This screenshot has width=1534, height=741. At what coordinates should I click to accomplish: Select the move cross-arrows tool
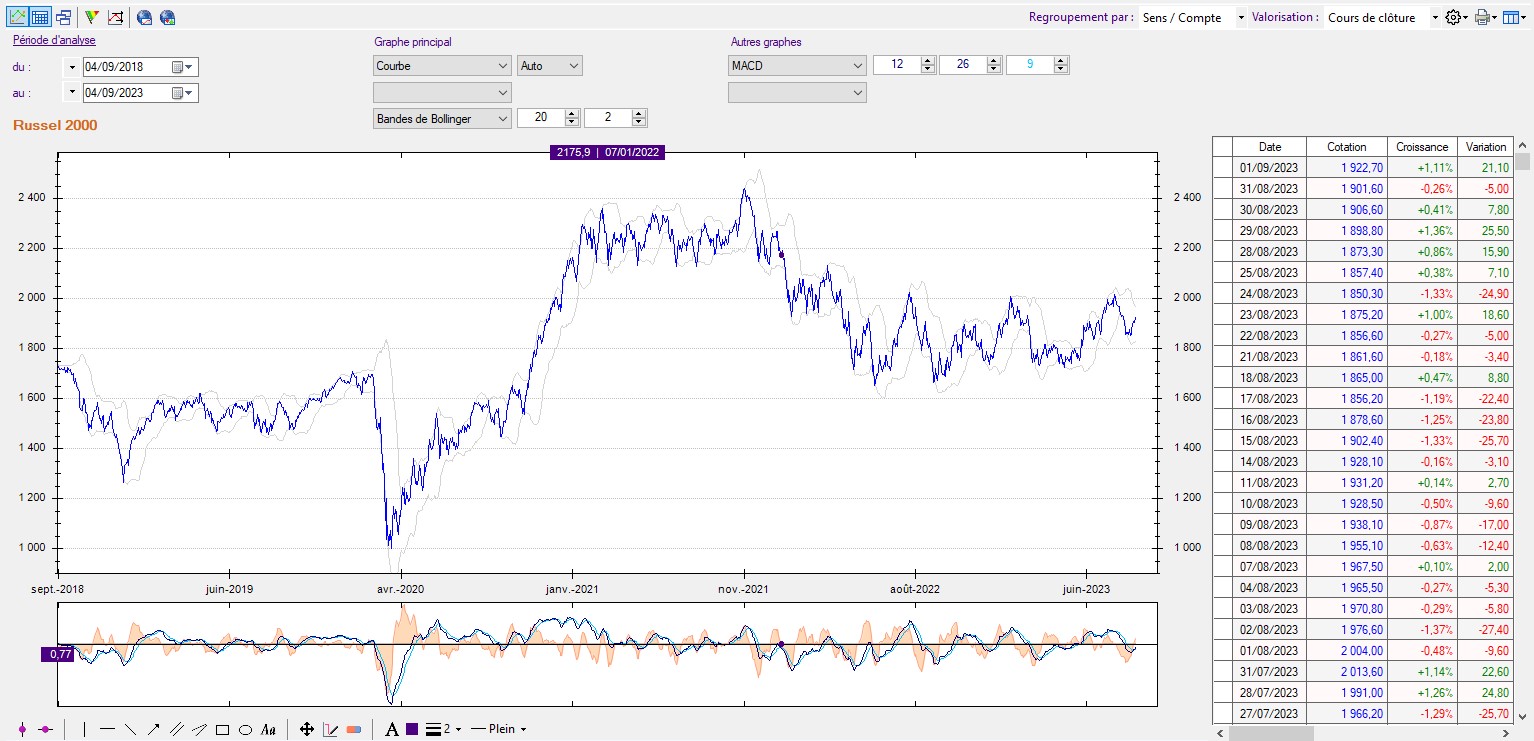tap(307, 729)
